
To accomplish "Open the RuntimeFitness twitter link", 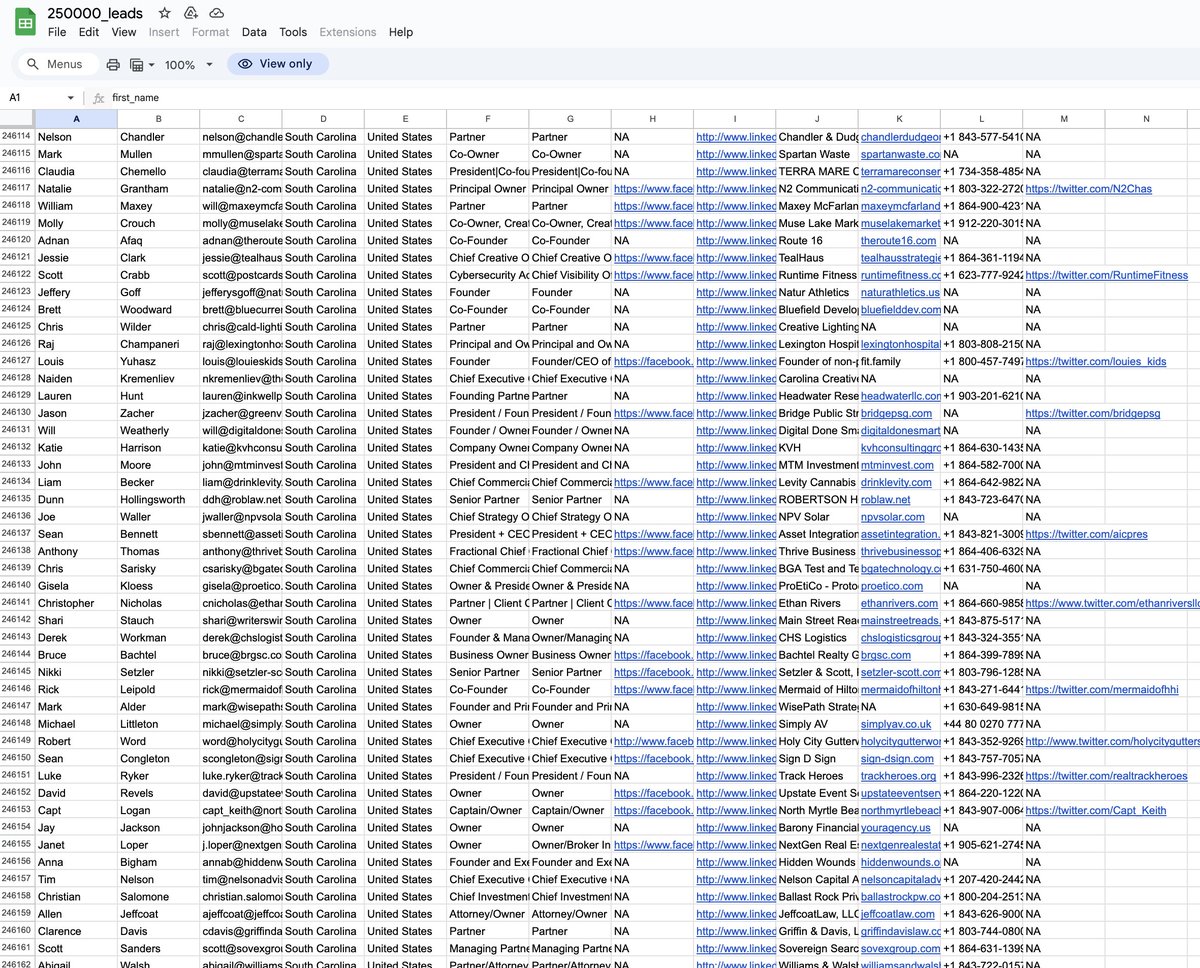I will (x=1106, y=275).
